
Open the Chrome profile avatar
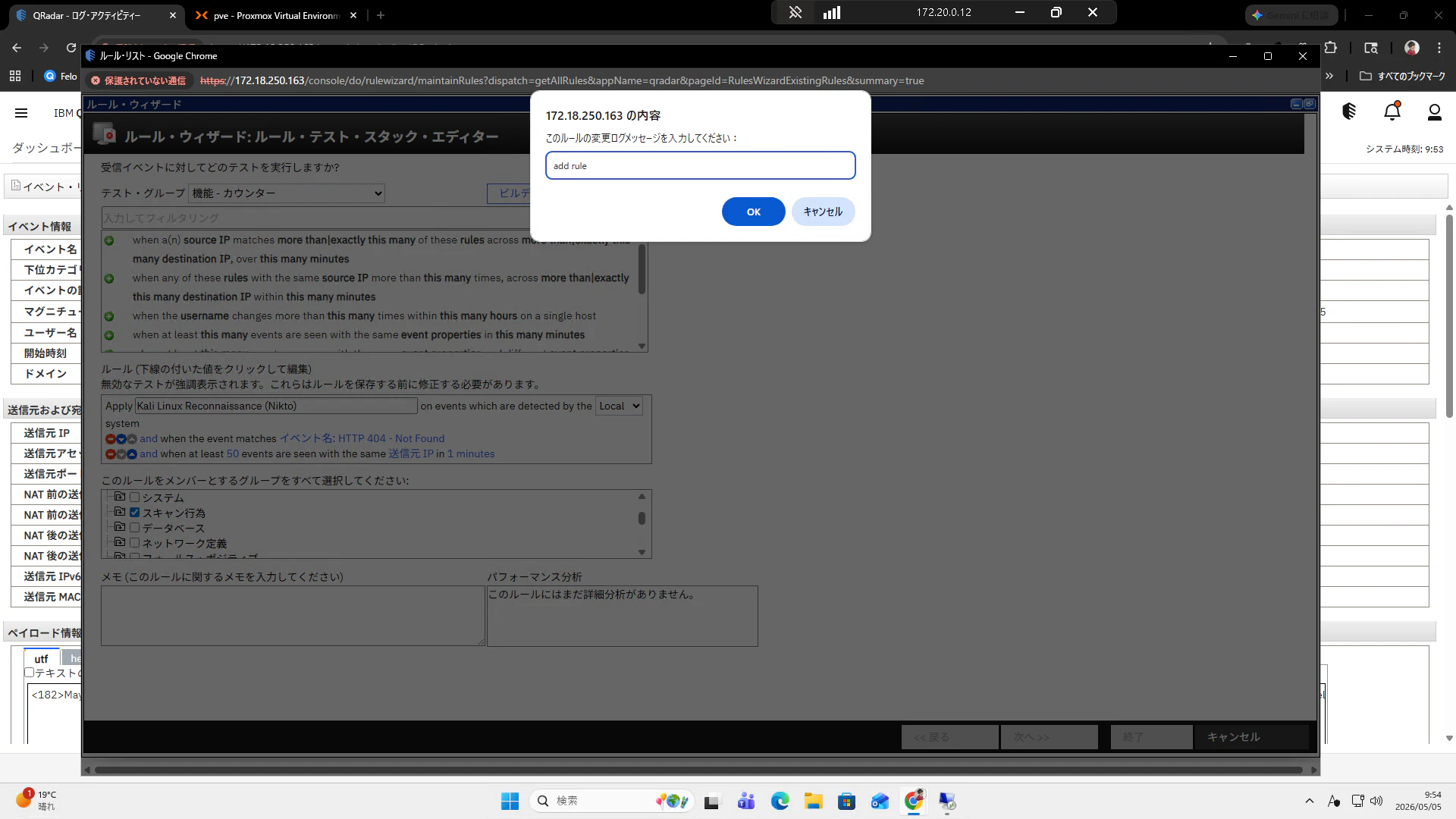pos(1412,48)
